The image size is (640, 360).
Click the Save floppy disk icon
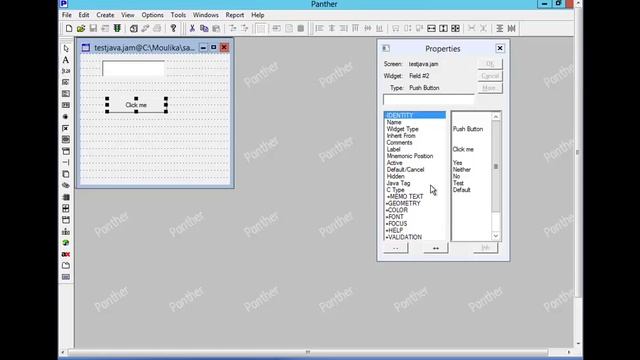point(93,28)
